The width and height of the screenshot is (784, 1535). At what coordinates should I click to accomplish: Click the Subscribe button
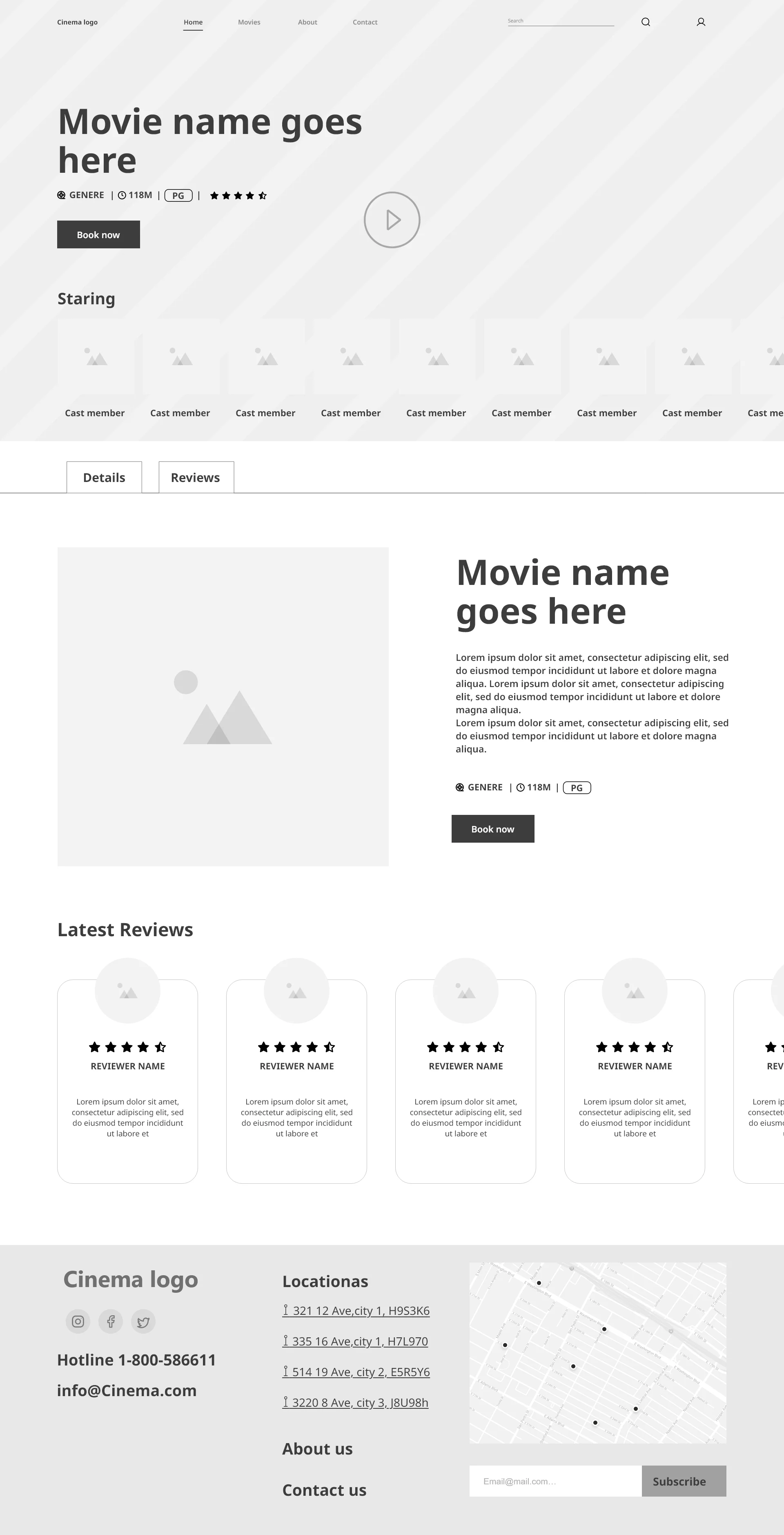pyautogui.click(x=684, y=1481)
